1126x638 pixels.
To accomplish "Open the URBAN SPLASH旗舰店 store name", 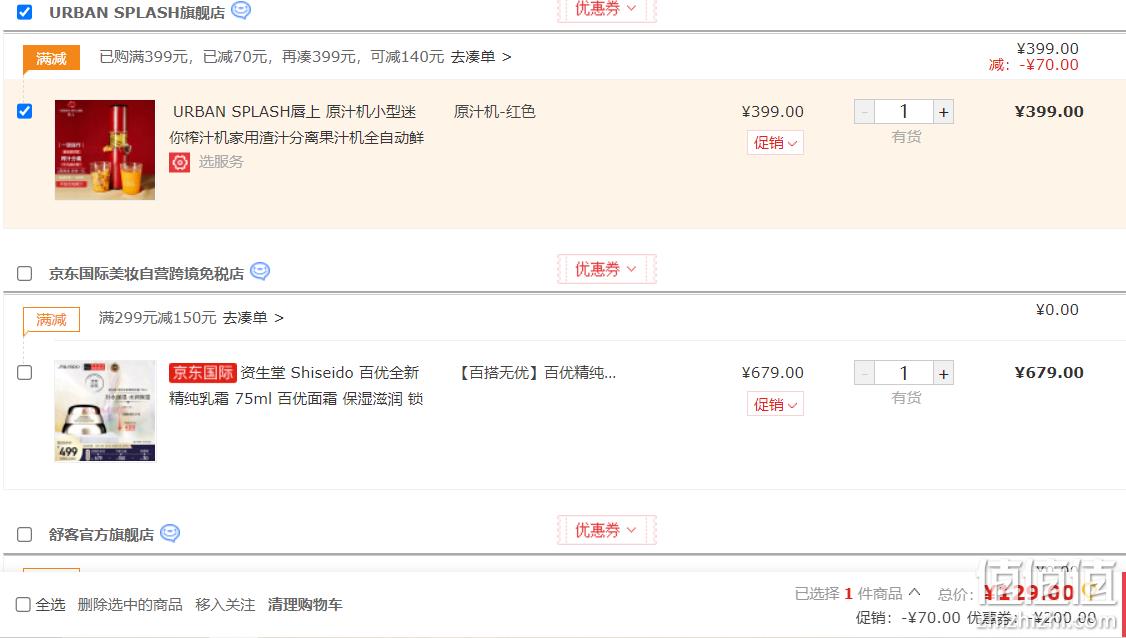I will click(x=137, y=12).
